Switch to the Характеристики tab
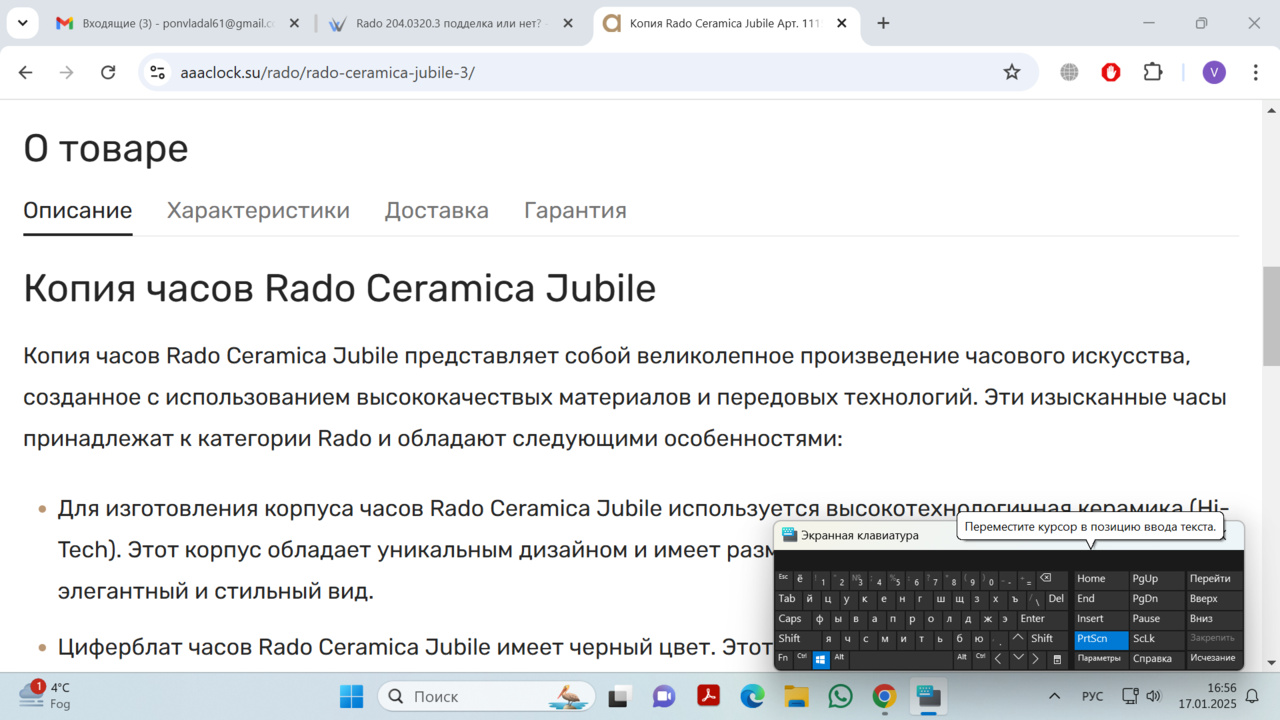The image size is (1280, 720). (x=258, y=210)
